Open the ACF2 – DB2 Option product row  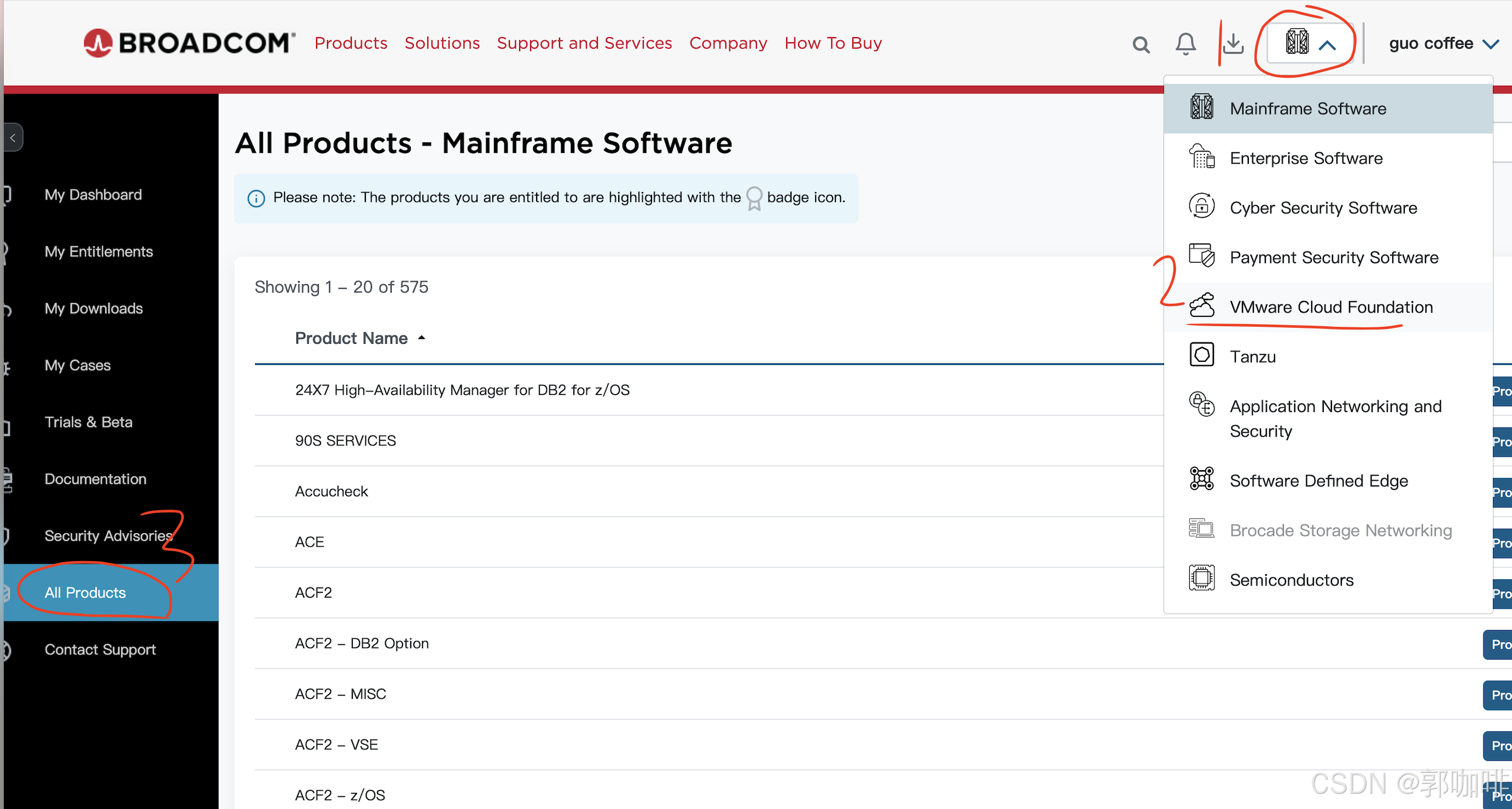point(362,643)
